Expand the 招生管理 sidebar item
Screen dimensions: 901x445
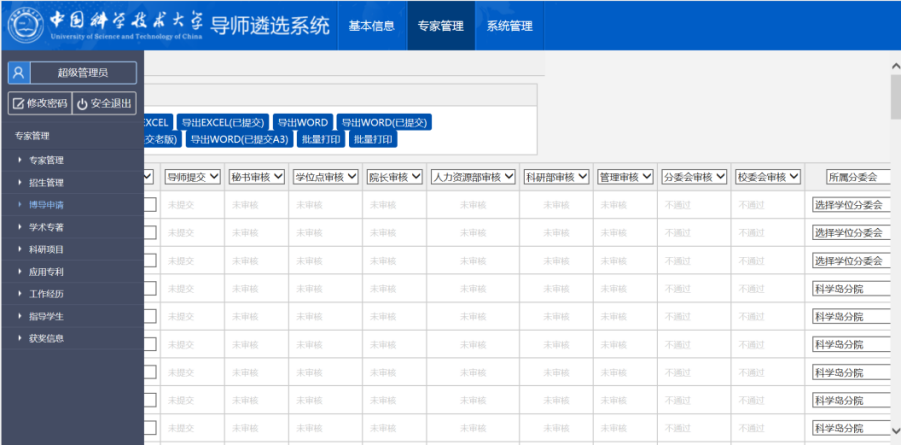coord(46,182)
